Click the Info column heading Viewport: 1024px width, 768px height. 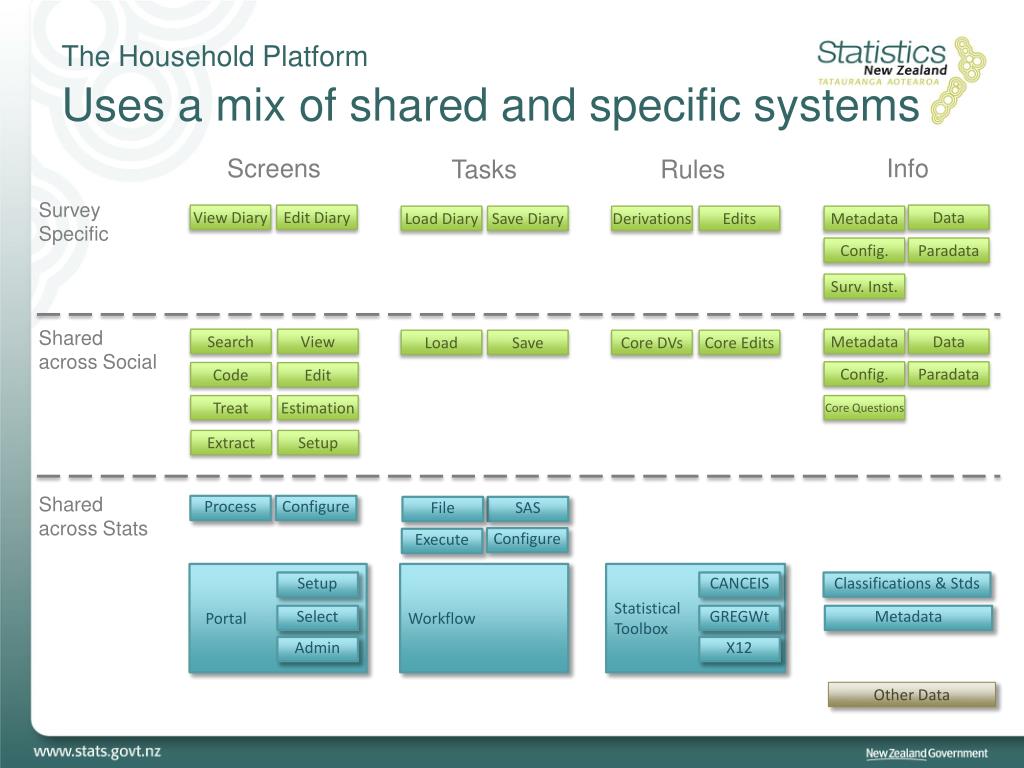pos(907,168)
